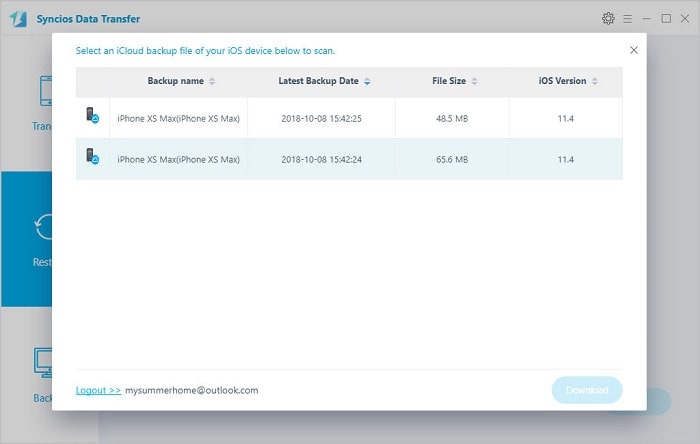
Task: Open Restore mode in background sidebar
Action: pyautogui.click(x=26, y=239)
